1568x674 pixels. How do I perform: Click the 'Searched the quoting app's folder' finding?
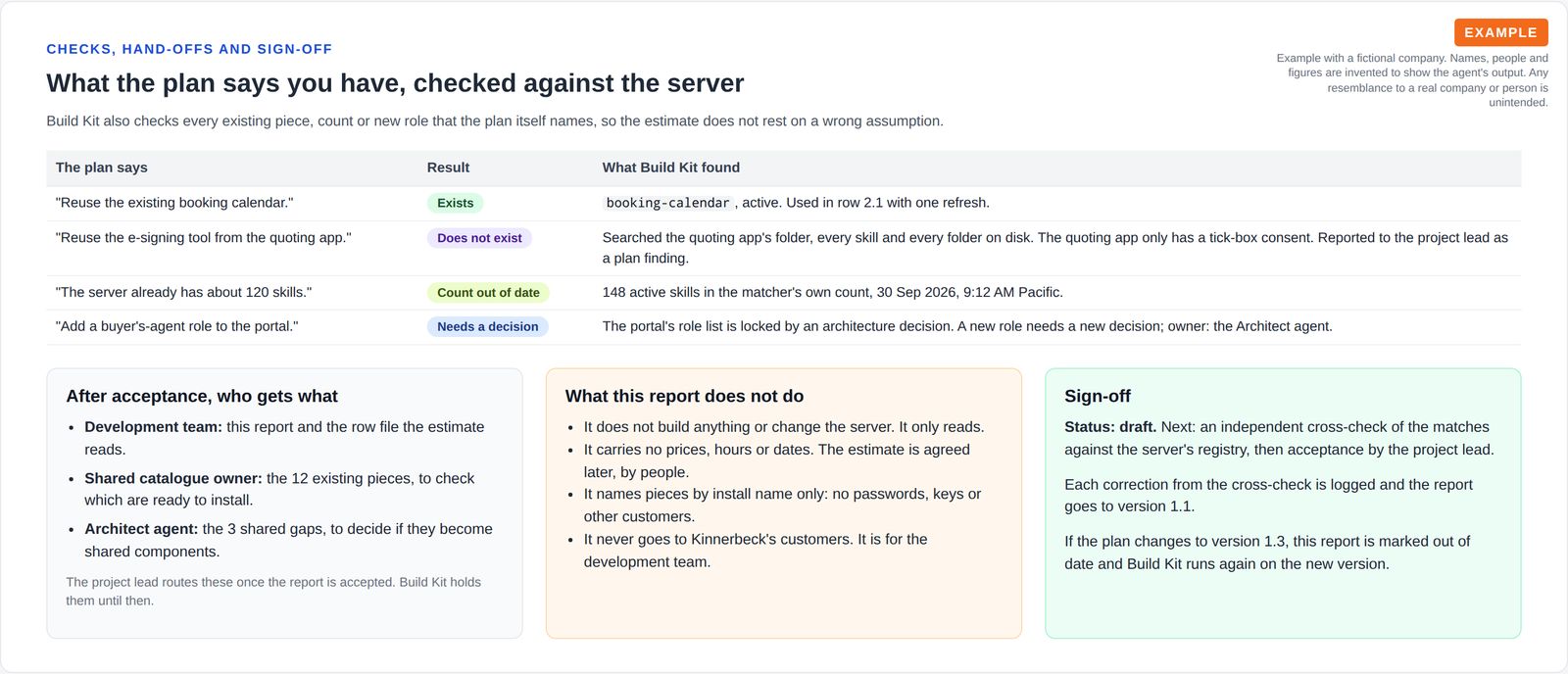1055,248
